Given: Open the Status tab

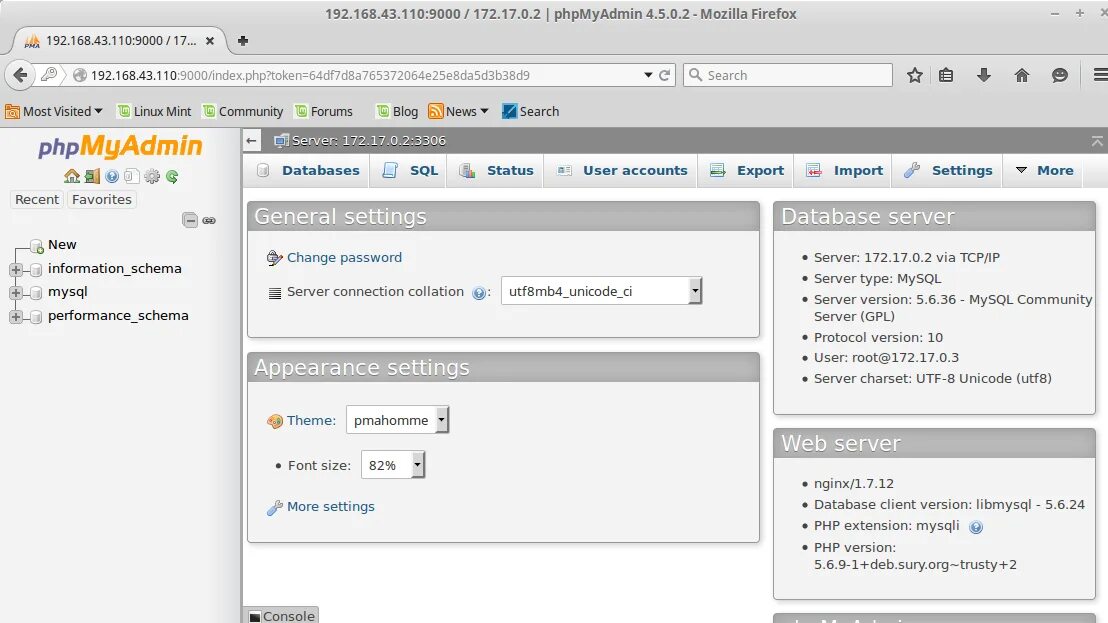Looking at the screenshot, I should (496, 170).
